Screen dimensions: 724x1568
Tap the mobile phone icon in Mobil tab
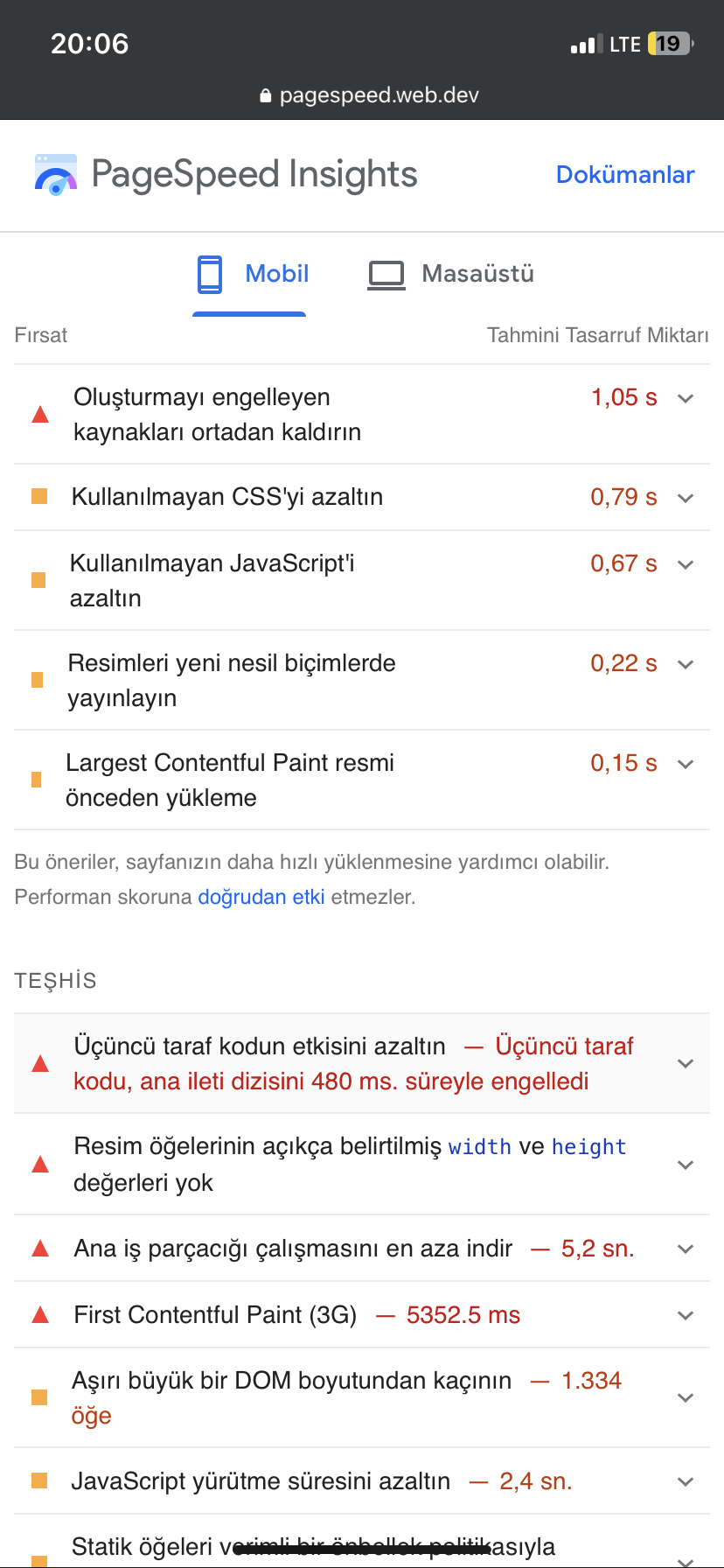point(210,274)
